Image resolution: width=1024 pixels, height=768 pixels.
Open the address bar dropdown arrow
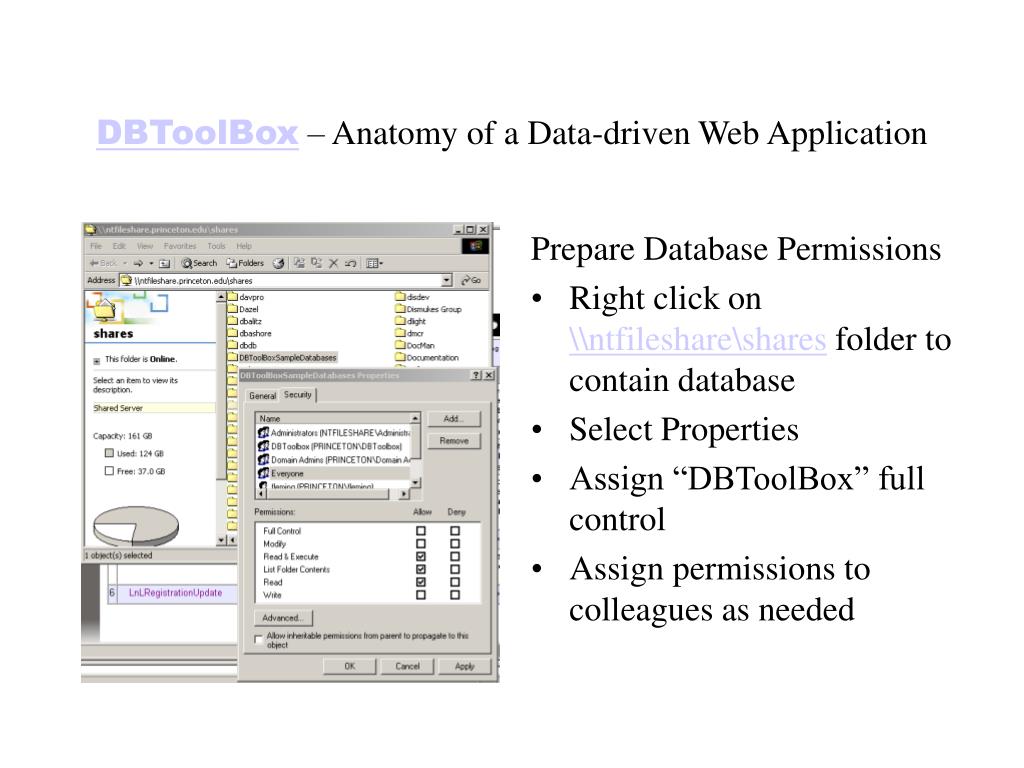pyautogui.click(x=447, y=280)
